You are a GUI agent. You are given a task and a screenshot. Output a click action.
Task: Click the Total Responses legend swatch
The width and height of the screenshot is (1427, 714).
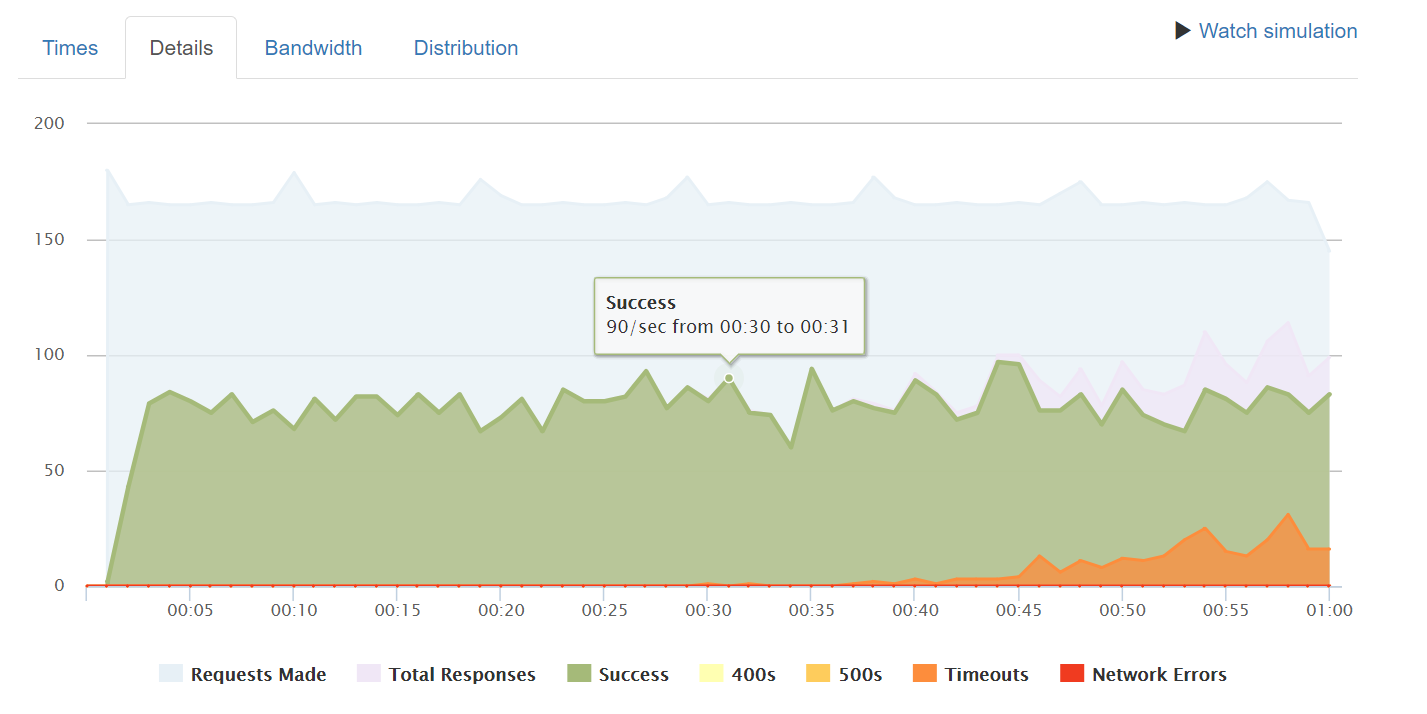369,674
